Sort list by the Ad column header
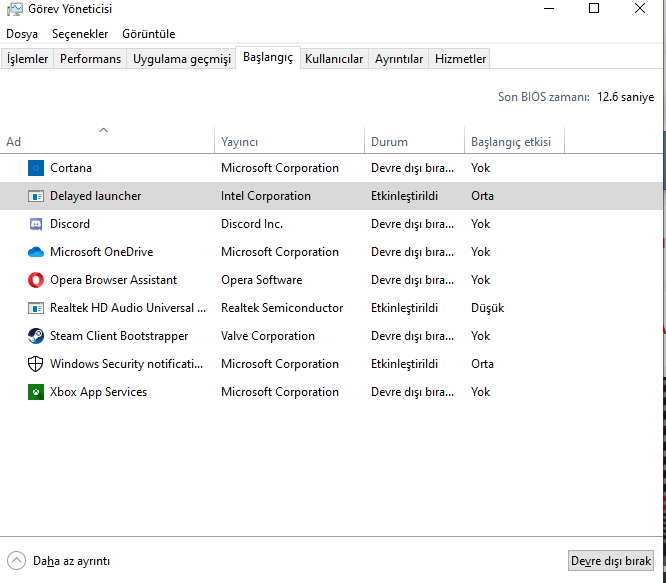 point(14,142)
